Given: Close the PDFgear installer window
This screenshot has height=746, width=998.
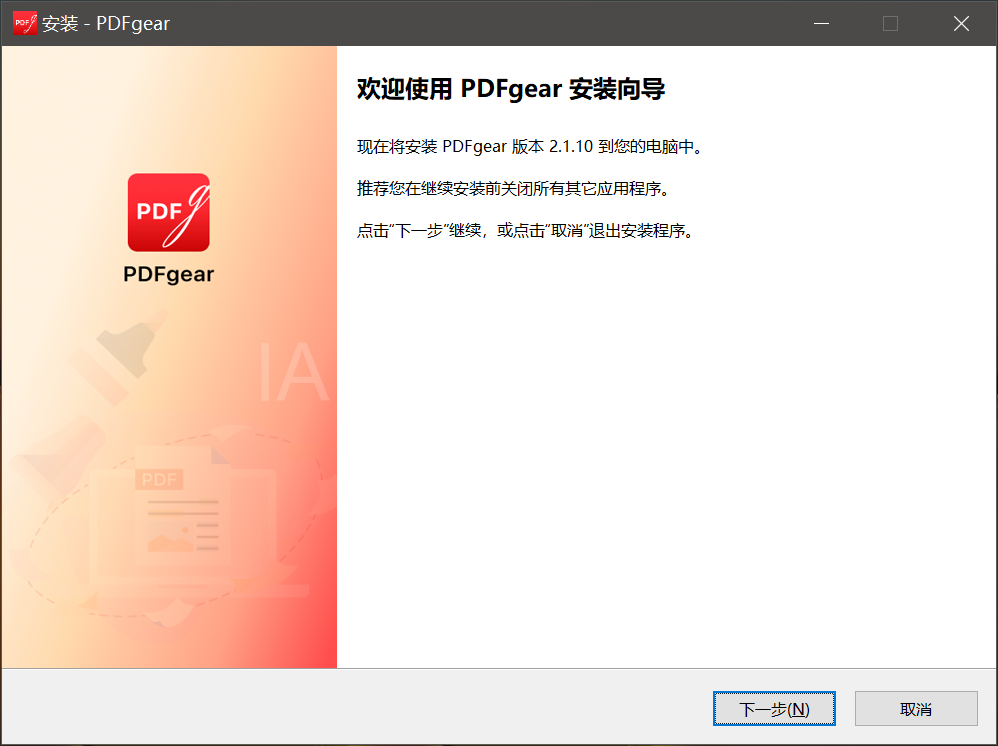Looking at the screenshot, I should [x=961, y=24].
